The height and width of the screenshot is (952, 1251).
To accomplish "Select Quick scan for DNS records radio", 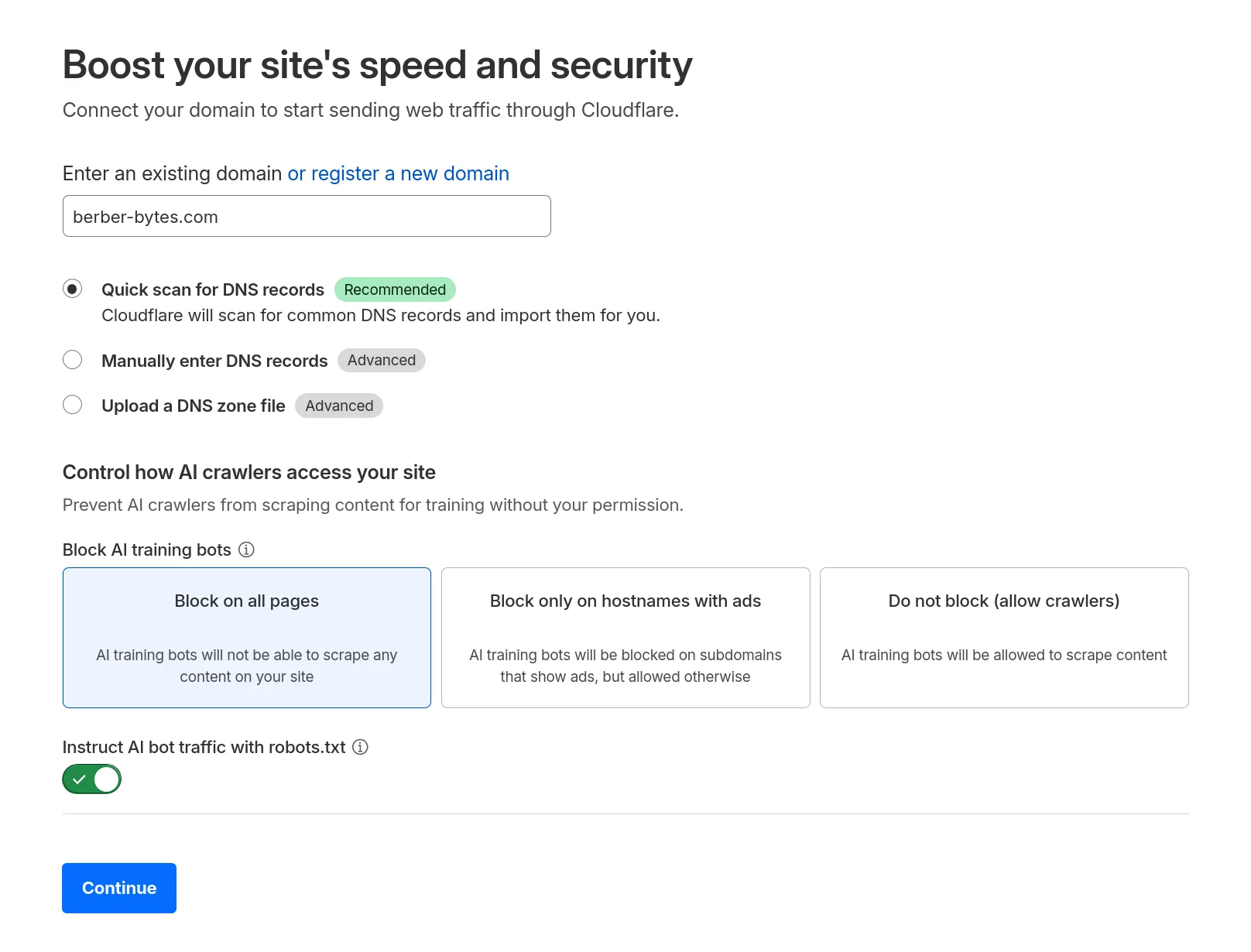I will point(72,289).
